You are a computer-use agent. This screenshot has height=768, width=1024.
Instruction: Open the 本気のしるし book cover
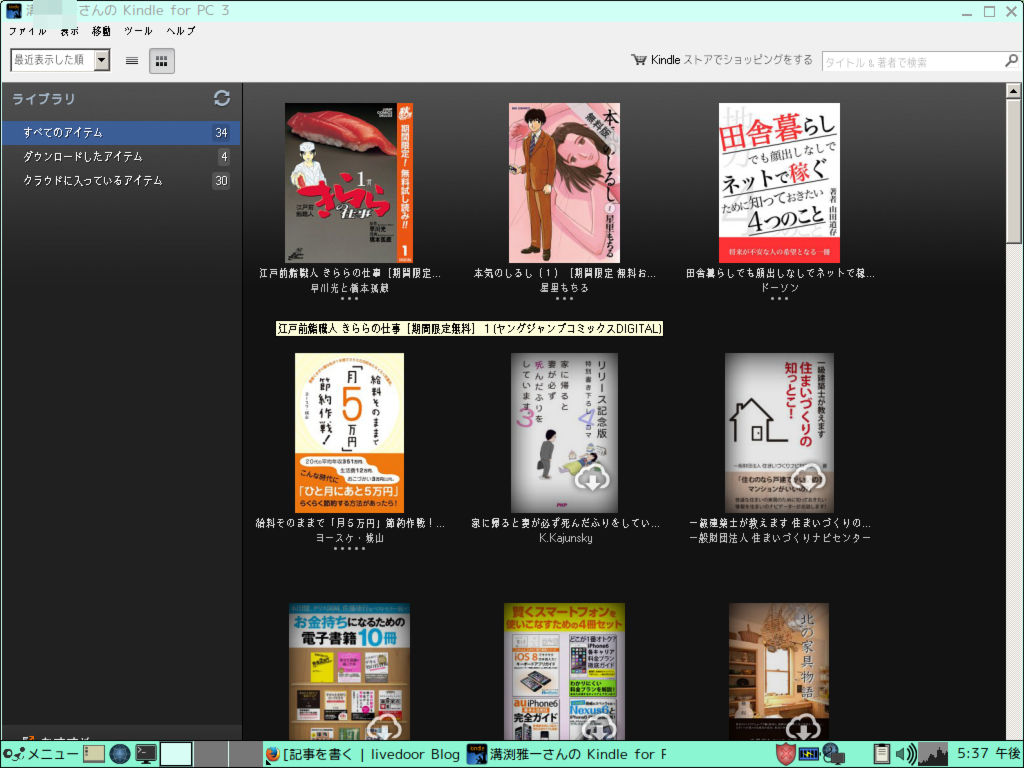pyautogui.click(x=564, y=183)
